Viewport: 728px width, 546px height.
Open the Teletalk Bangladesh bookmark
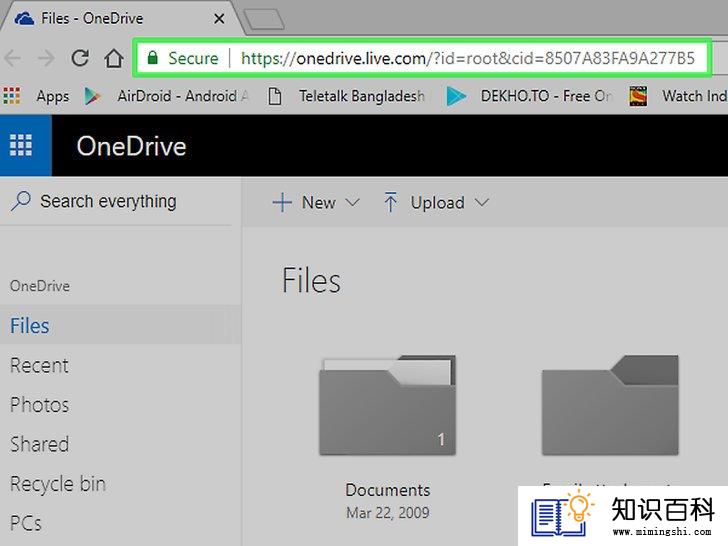click(x=362, y=96)
